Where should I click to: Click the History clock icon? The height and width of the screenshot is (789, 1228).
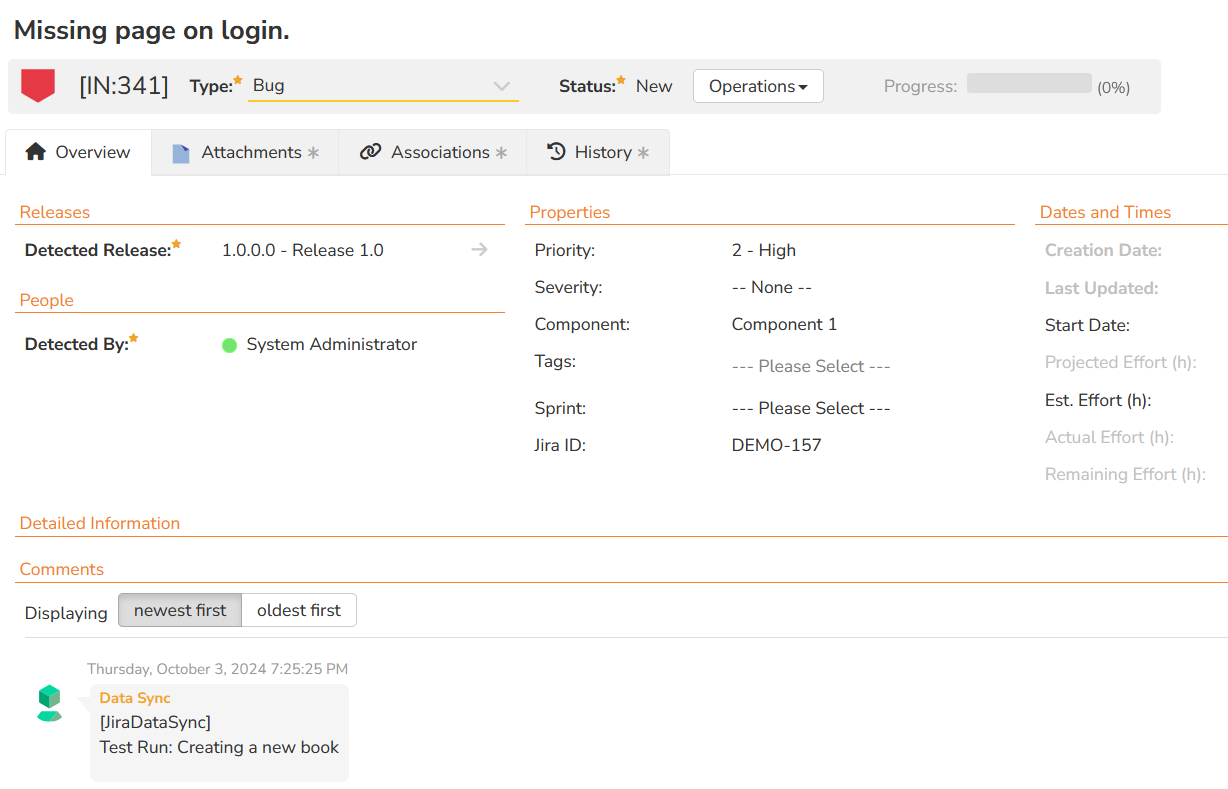point(556,152)
